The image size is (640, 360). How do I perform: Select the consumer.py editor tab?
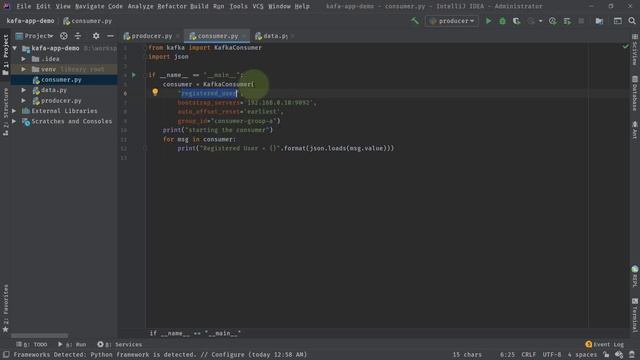pos(217,36)
